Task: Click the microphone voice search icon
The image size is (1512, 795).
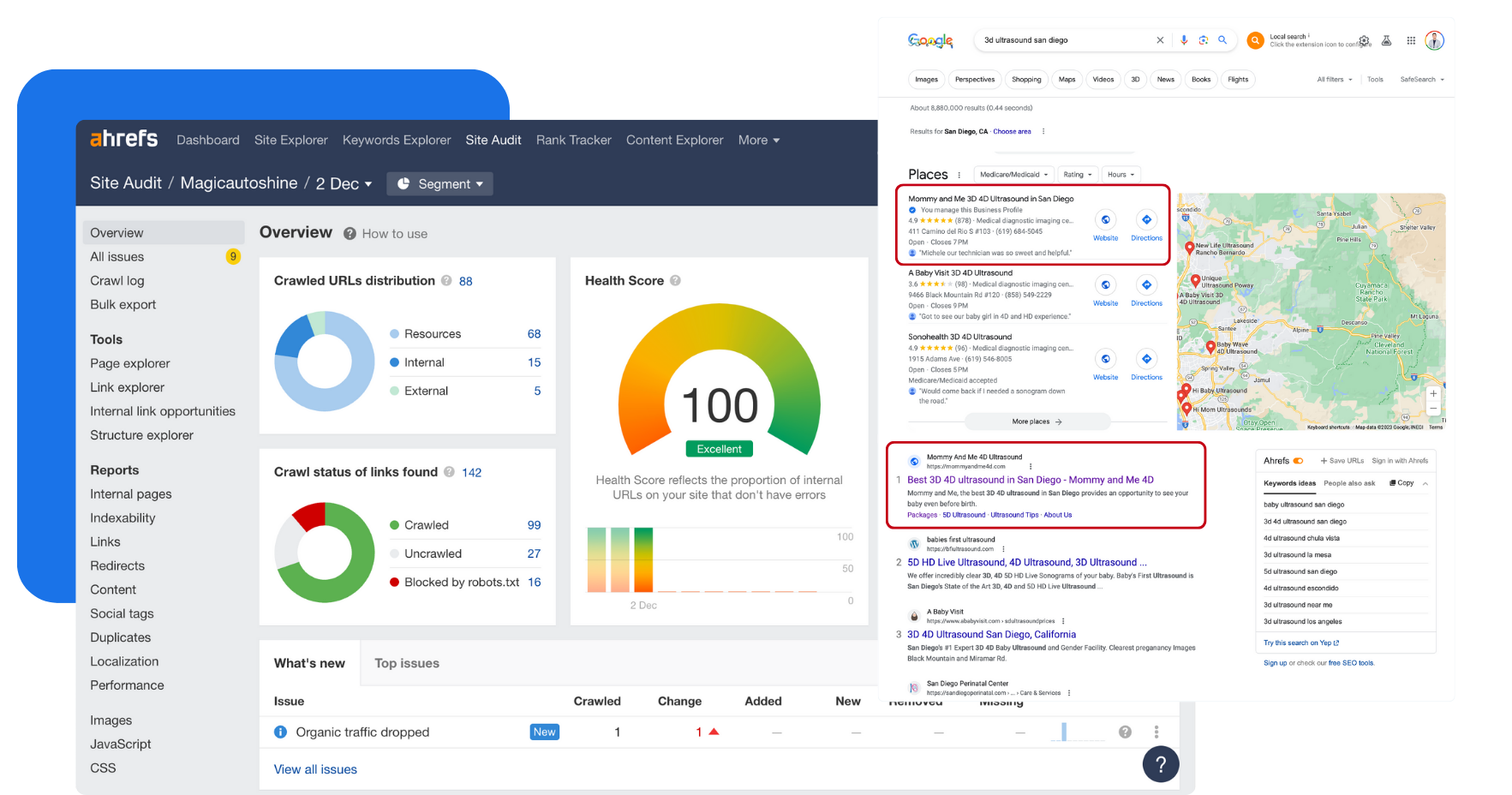Action: 1184,40
